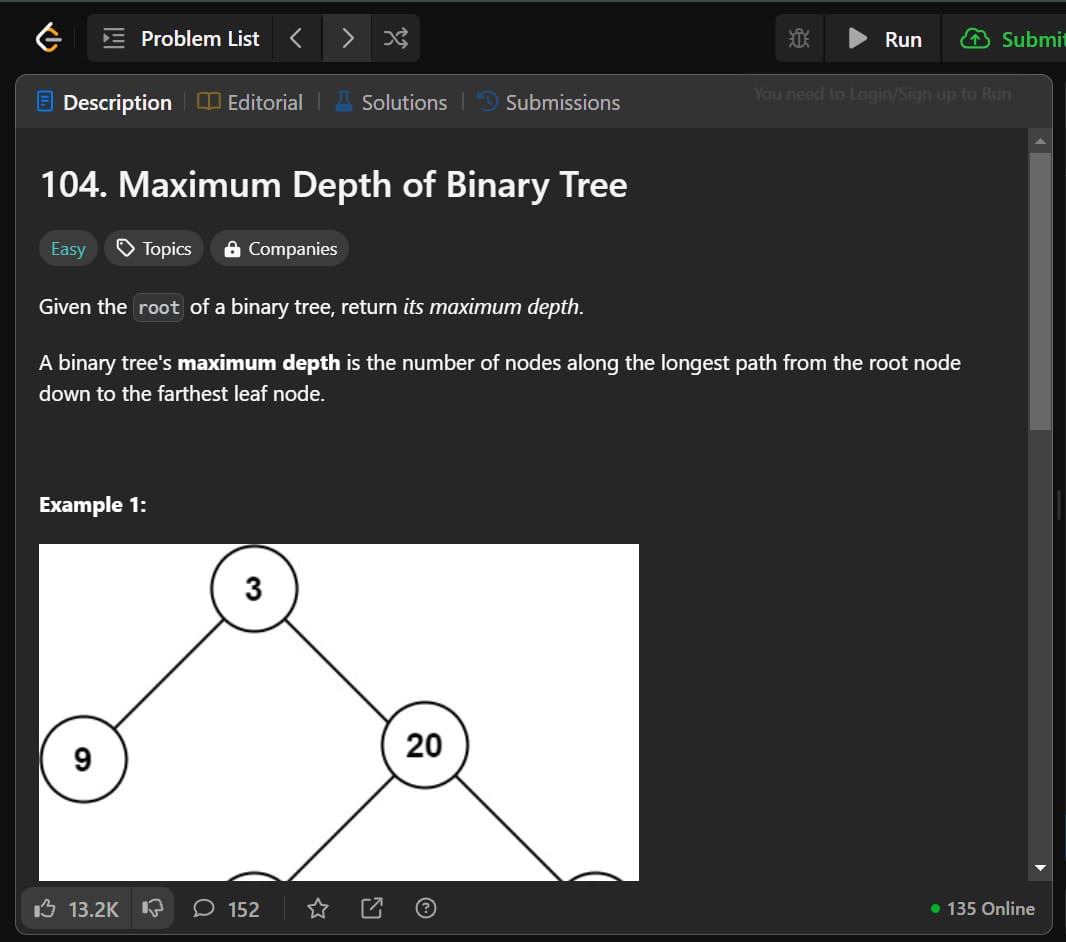The height and width of the screenshot is (942, 1066).
Task: Open the LeetCode logo home link
Action: (x=48, y=38)
